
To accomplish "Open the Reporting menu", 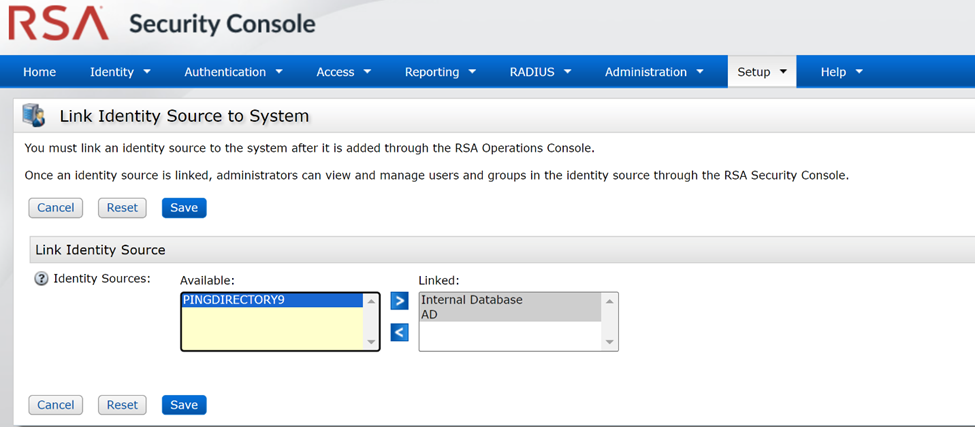I will tap(440, 72).
